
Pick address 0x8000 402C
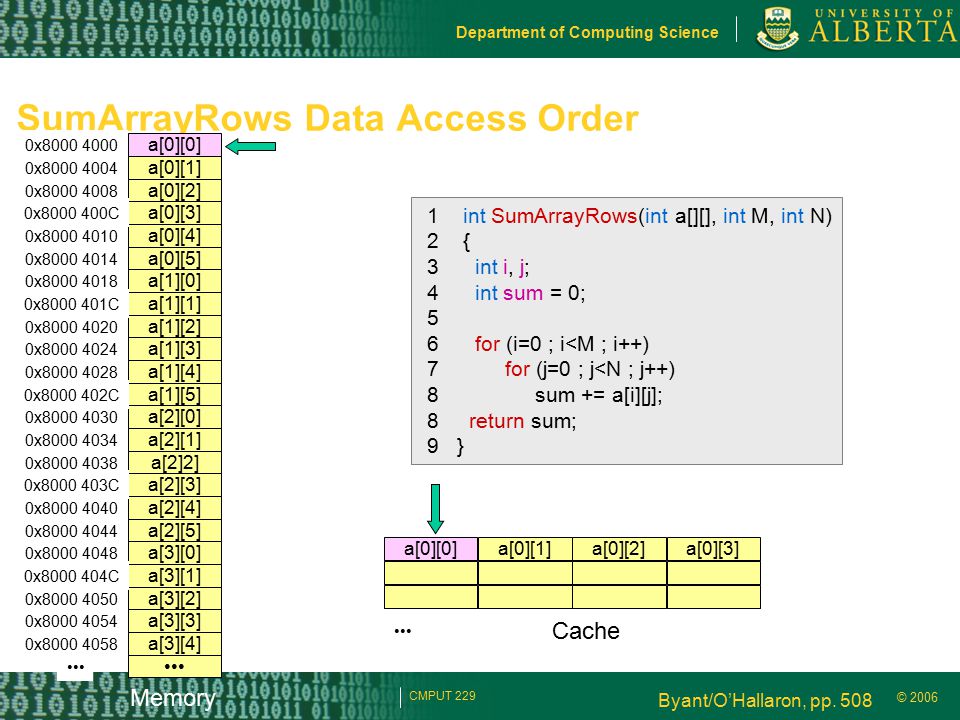(x=72, y=394)
